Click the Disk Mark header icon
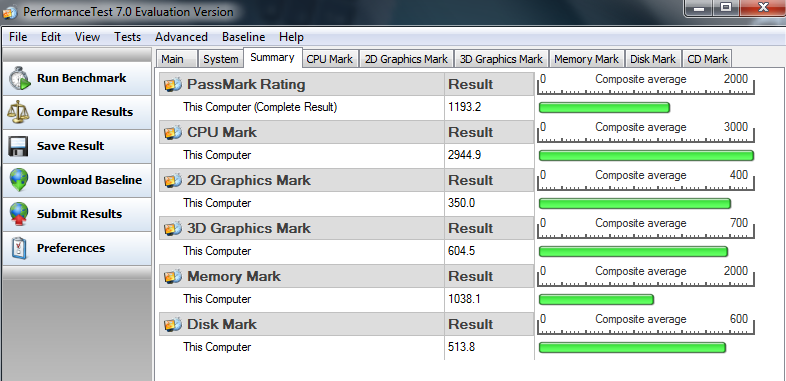Screen dimensions: 786x381 click(x=172, y=325)
